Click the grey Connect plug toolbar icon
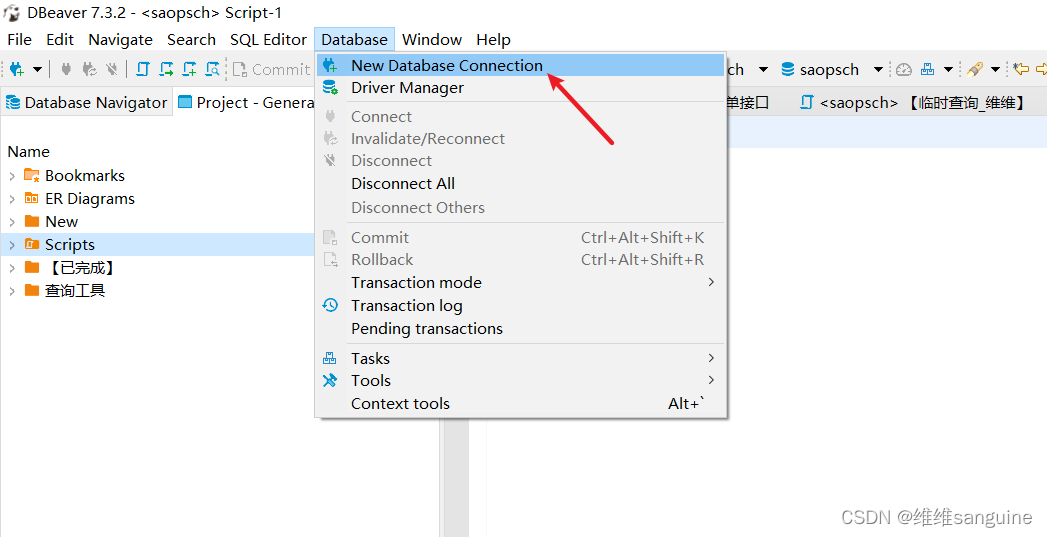 66,69
